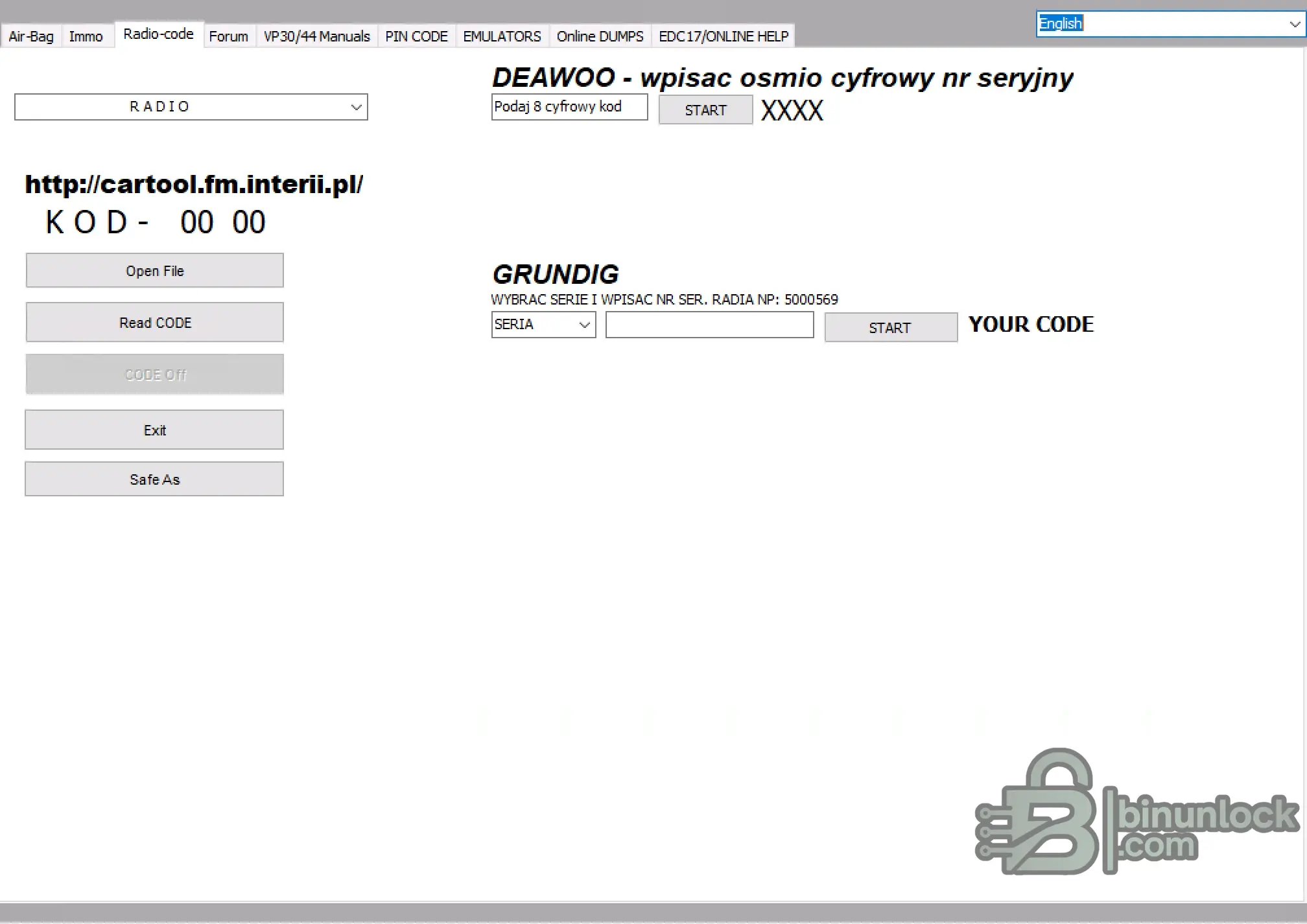The image size is (1307, 924).
Task: Click the Read CODE button
Action: point(155,323)
